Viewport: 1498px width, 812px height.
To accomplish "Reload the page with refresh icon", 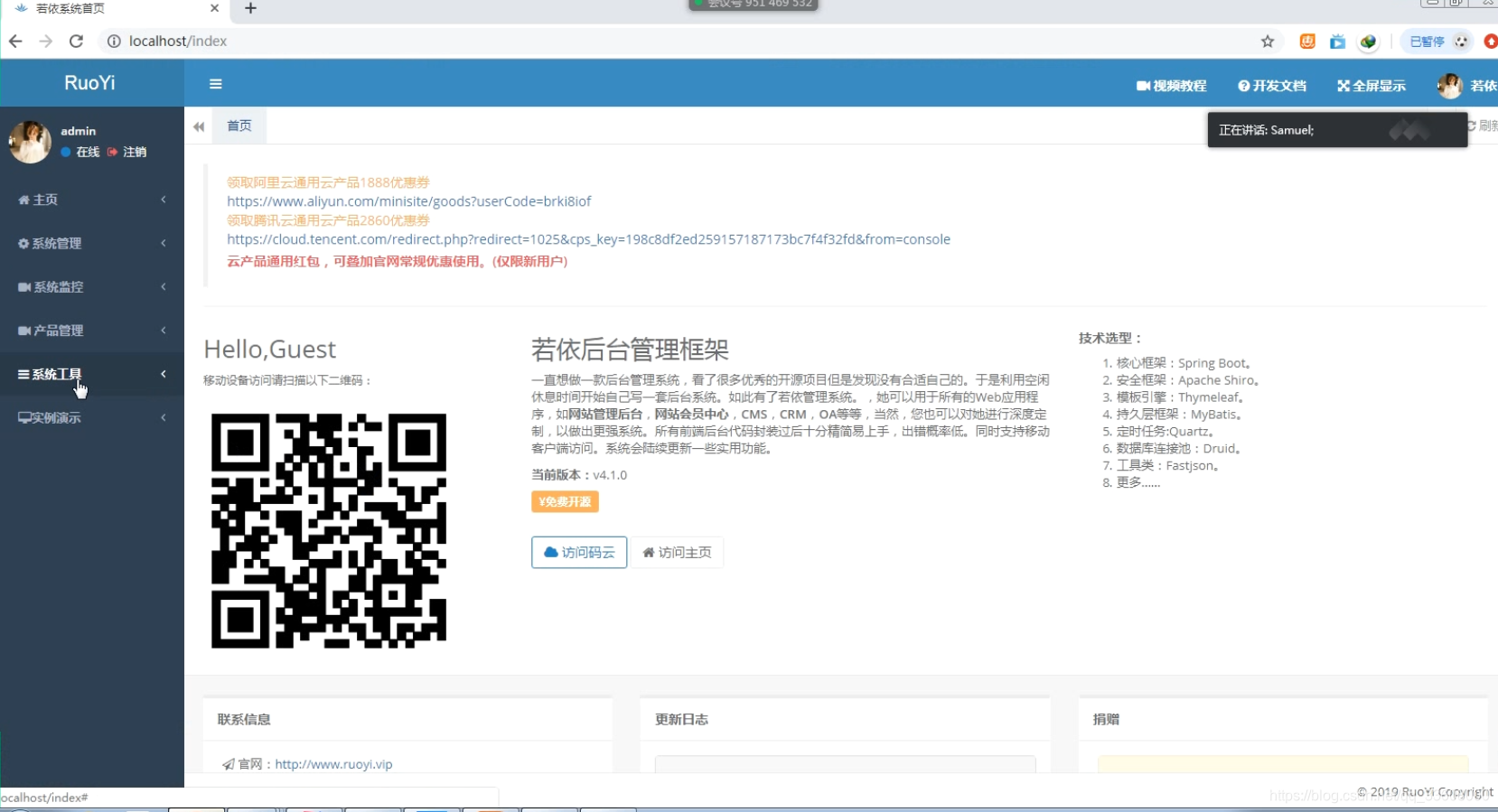I will [x=77, y=41].
